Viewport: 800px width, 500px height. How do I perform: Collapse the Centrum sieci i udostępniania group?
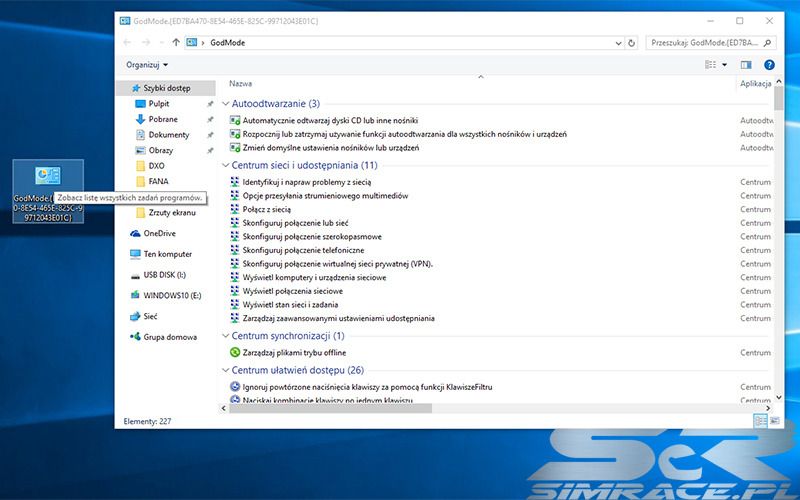[224, 165]
